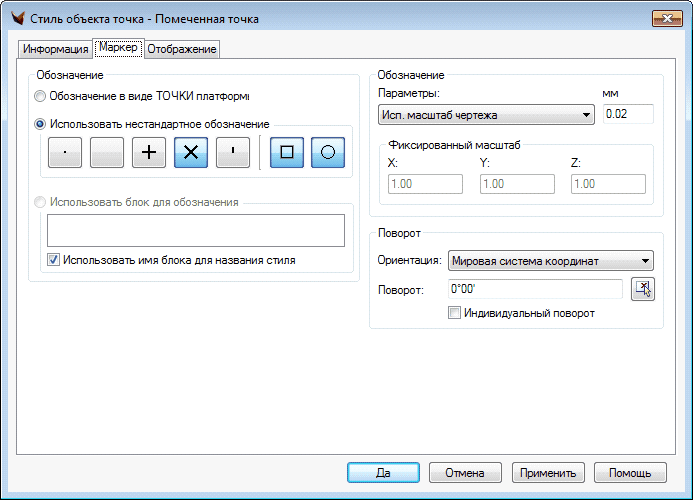The image size is (693, 500).
Task: Select radio 'Обозначение в виде ТОЧКИ платформы'
Action: tap(40, 97)
